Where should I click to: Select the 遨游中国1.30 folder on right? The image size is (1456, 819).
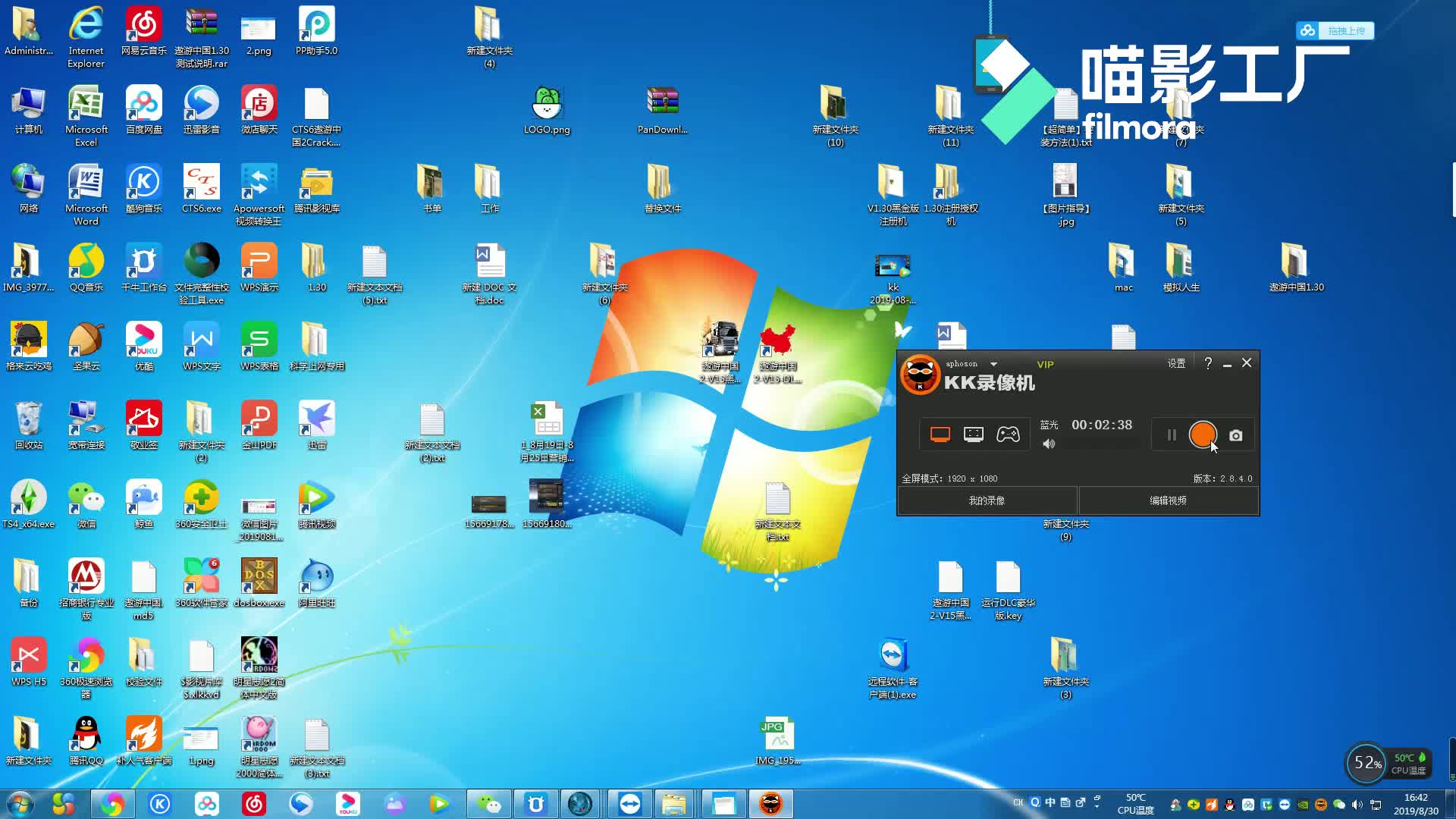1296,267
